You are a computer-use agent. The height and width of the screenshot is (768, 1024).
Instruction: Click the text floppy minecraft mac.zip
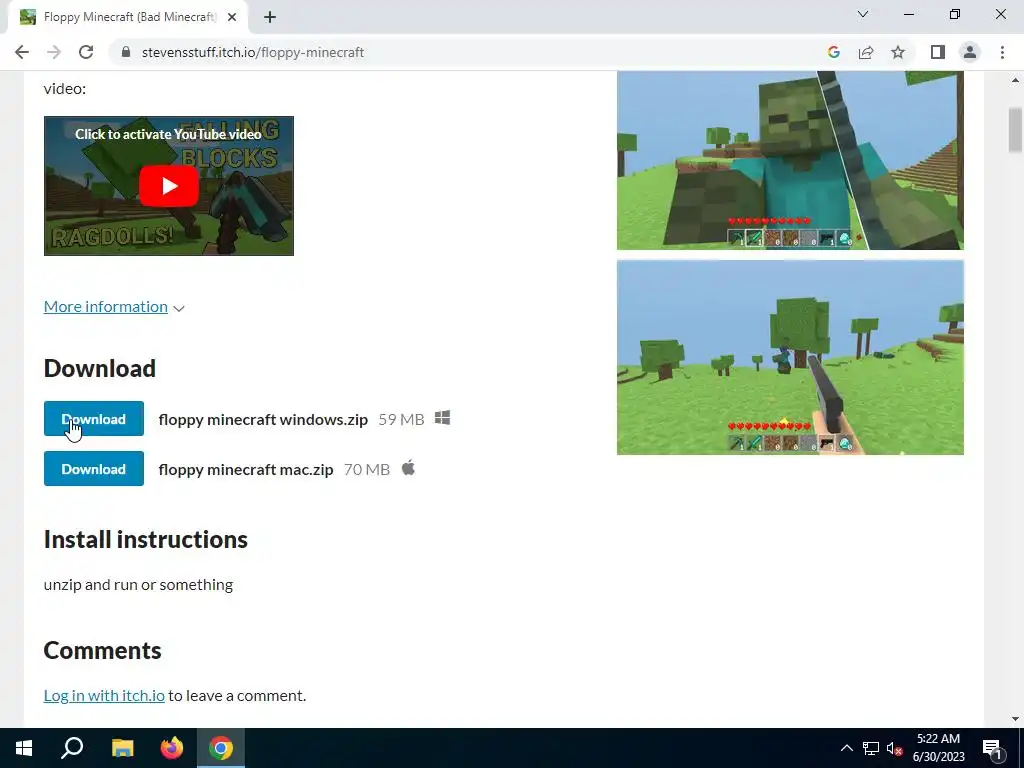coord(246,470)
